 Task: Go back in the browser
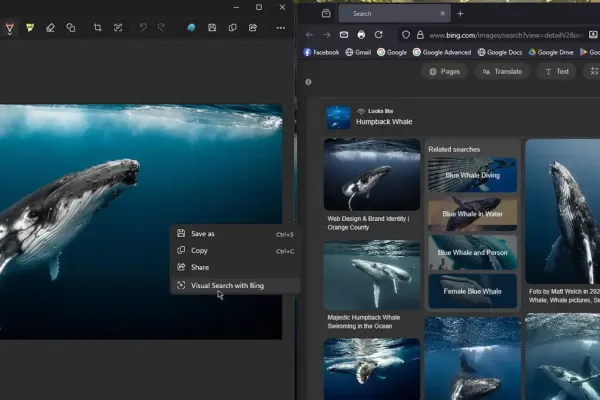pos(309,35)
